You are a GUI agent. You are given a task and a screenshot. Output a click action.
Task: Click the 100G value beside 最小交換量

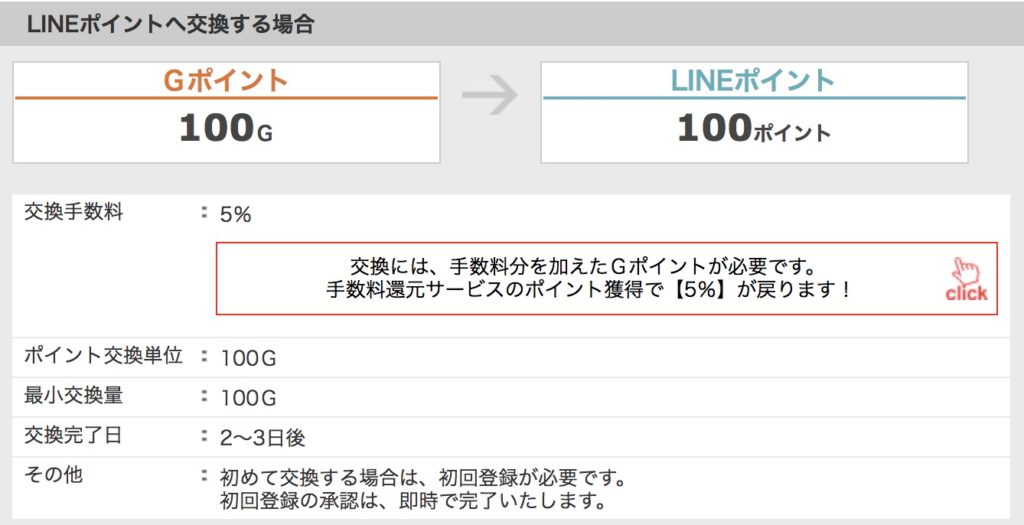248,398
